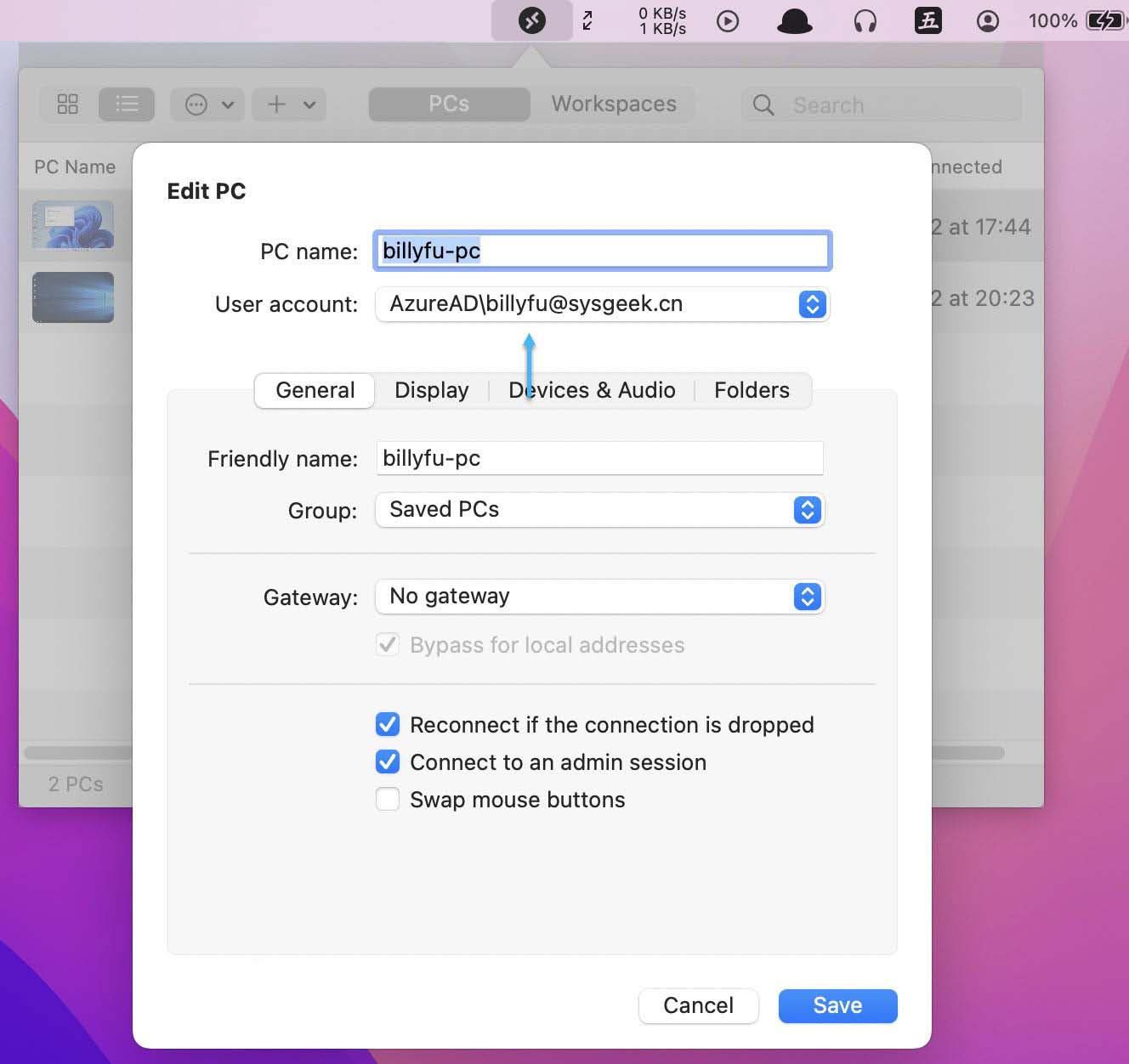Open the user account menu bar icon
Screen dimensions: 1129x1064
click(987, 20)
